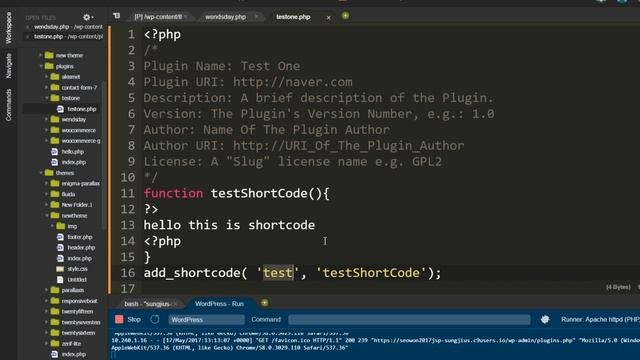The height and width of the screenshot is (360, 640).
Task: Switch to WordPress - Run tab
Action: coord(219,304)
